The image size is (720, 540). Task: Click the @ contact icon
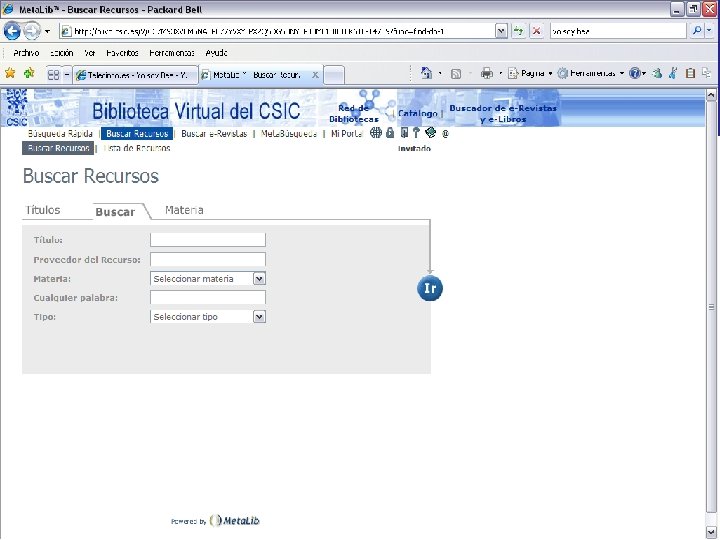click(445, 134)
